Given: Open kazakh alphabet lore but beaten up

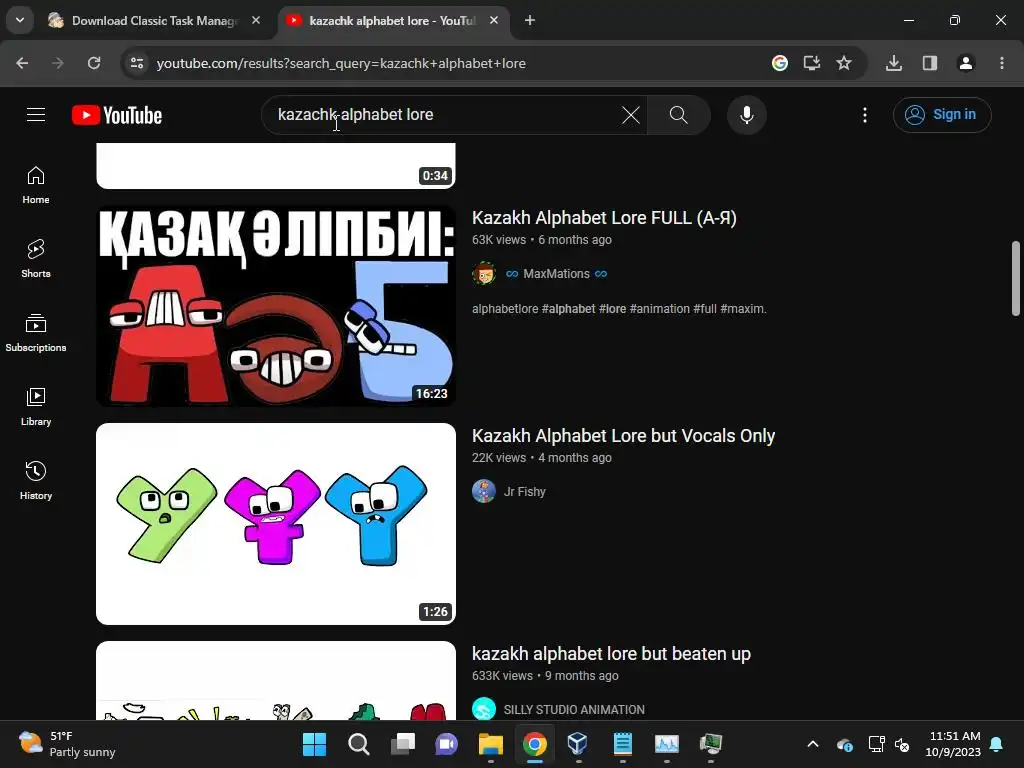Looking at the screenshot, I should point(611,654).
